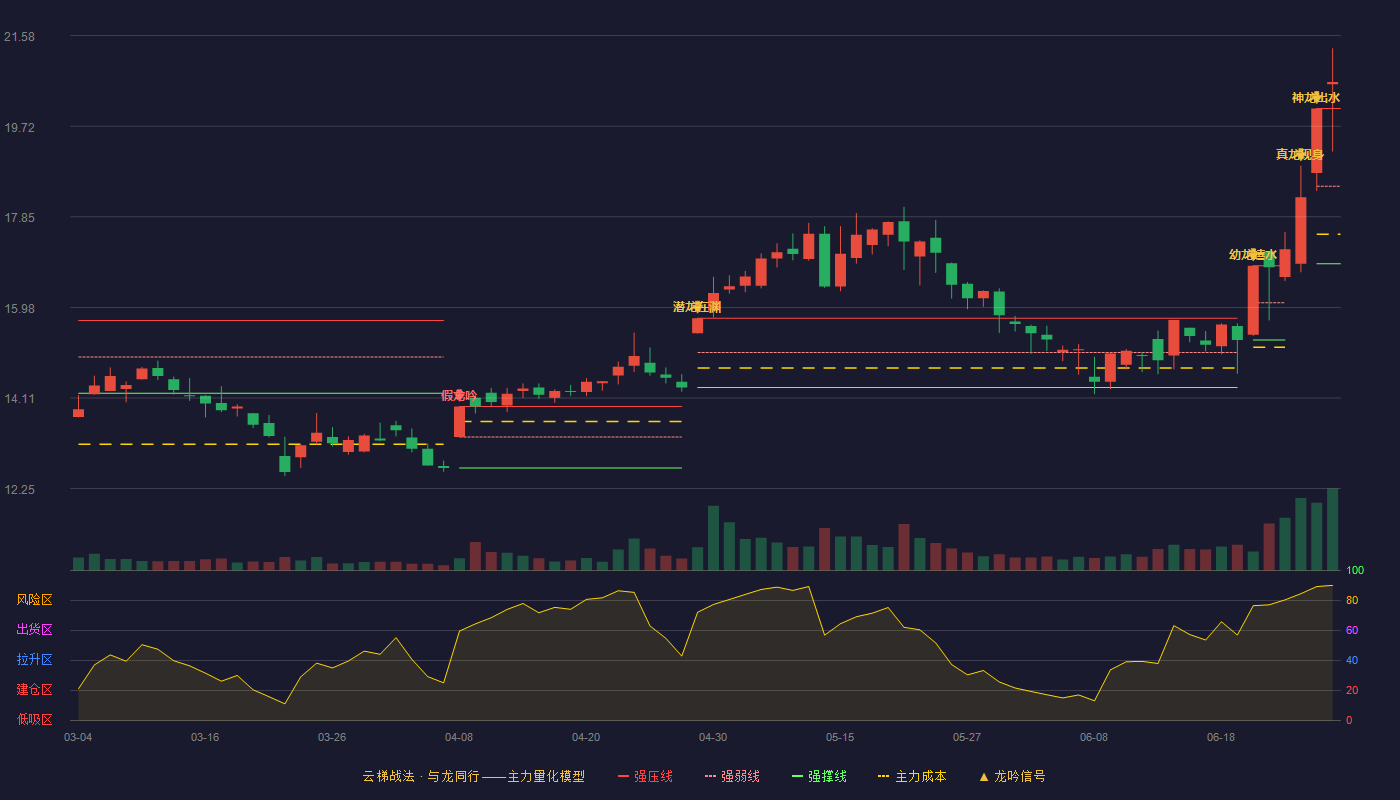The image size is (1400, 800).
Task: Toggle the 龙吟信号 legend series
Action: [1012, 776]
